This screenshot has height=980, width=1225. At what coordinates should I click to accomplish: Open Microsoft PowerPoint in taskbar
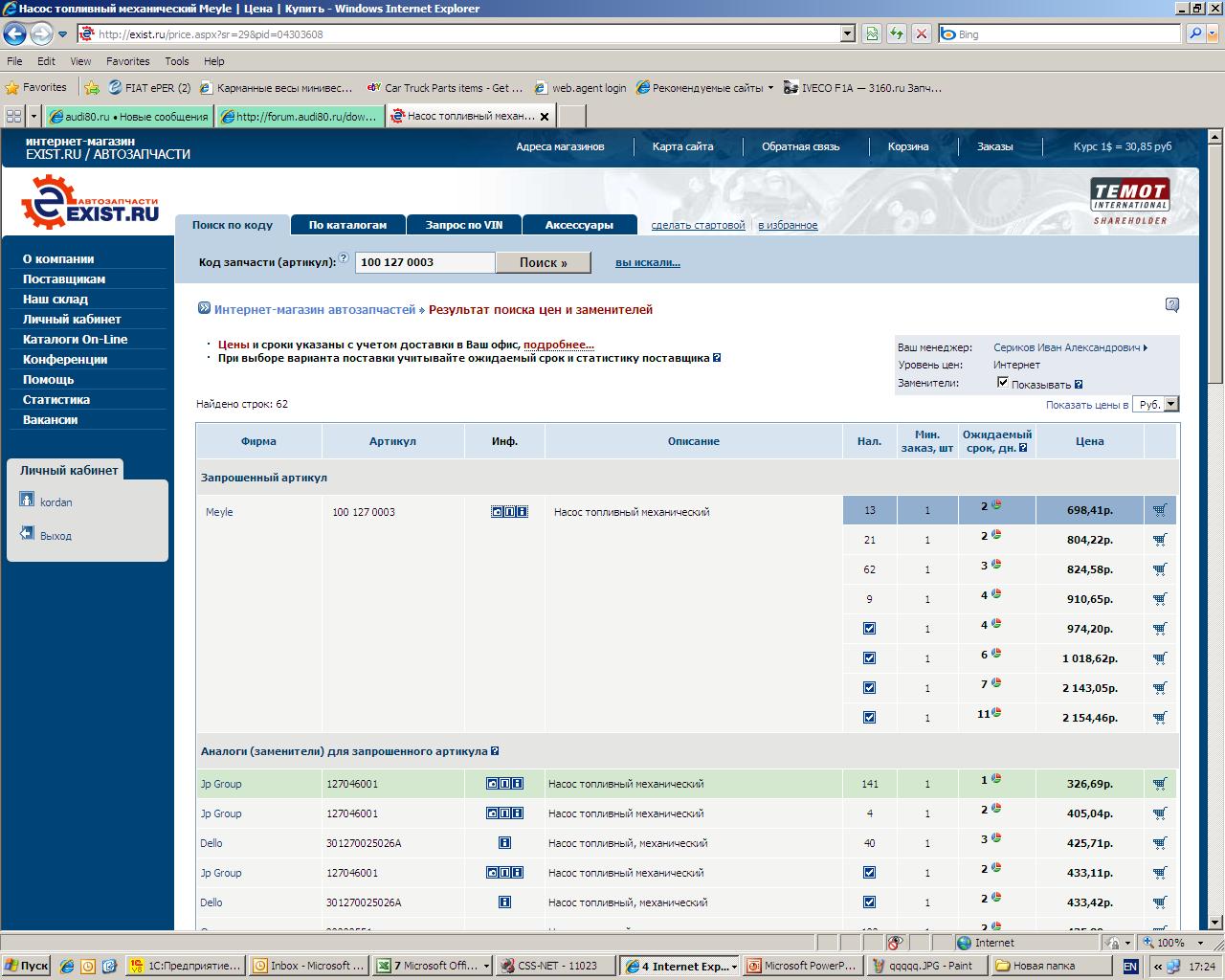coord(802,966)
